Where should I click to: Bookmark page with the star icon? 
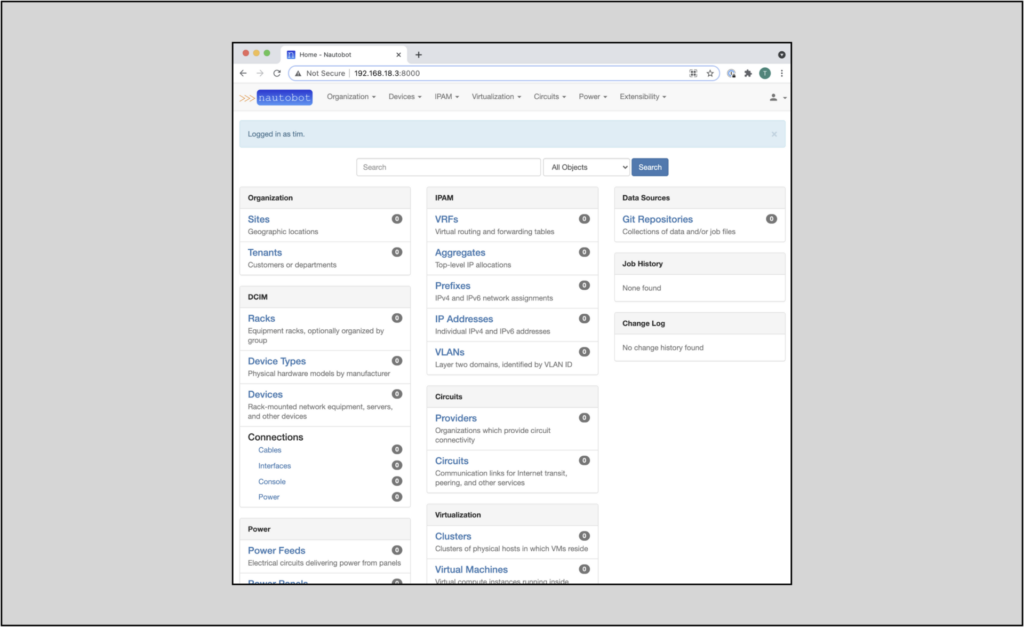(710, 73)
